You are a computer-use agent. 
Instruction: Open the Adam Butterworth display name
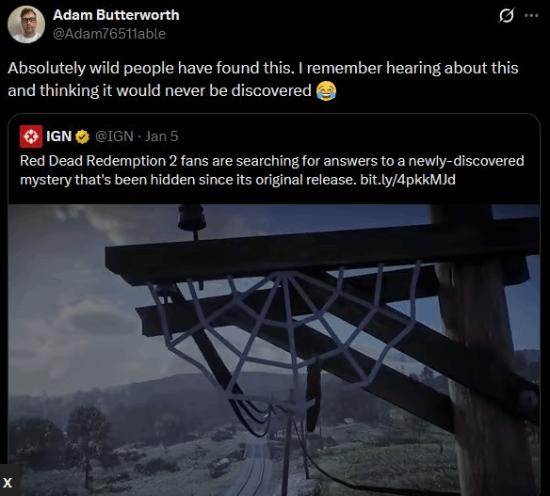[116, 15]
